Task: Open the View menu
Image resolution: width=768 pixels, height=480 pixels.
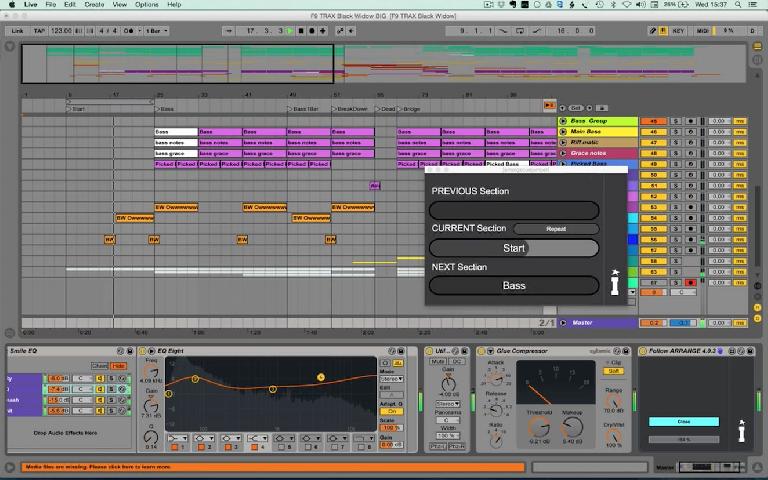Action: 120,4
